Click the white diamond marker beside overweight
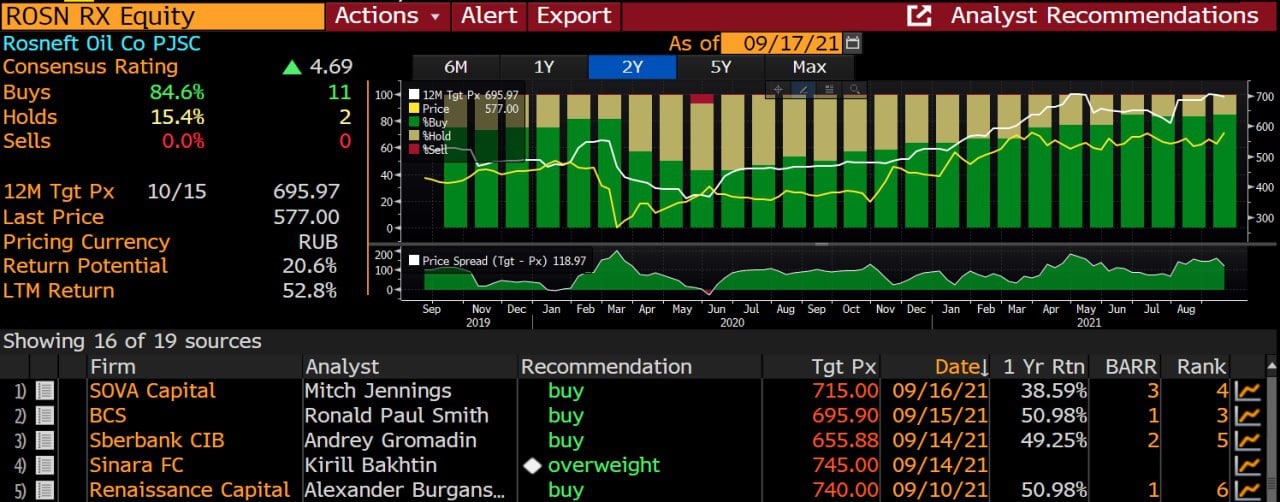The image size is (1280, 502). click(x=531, y=466)
